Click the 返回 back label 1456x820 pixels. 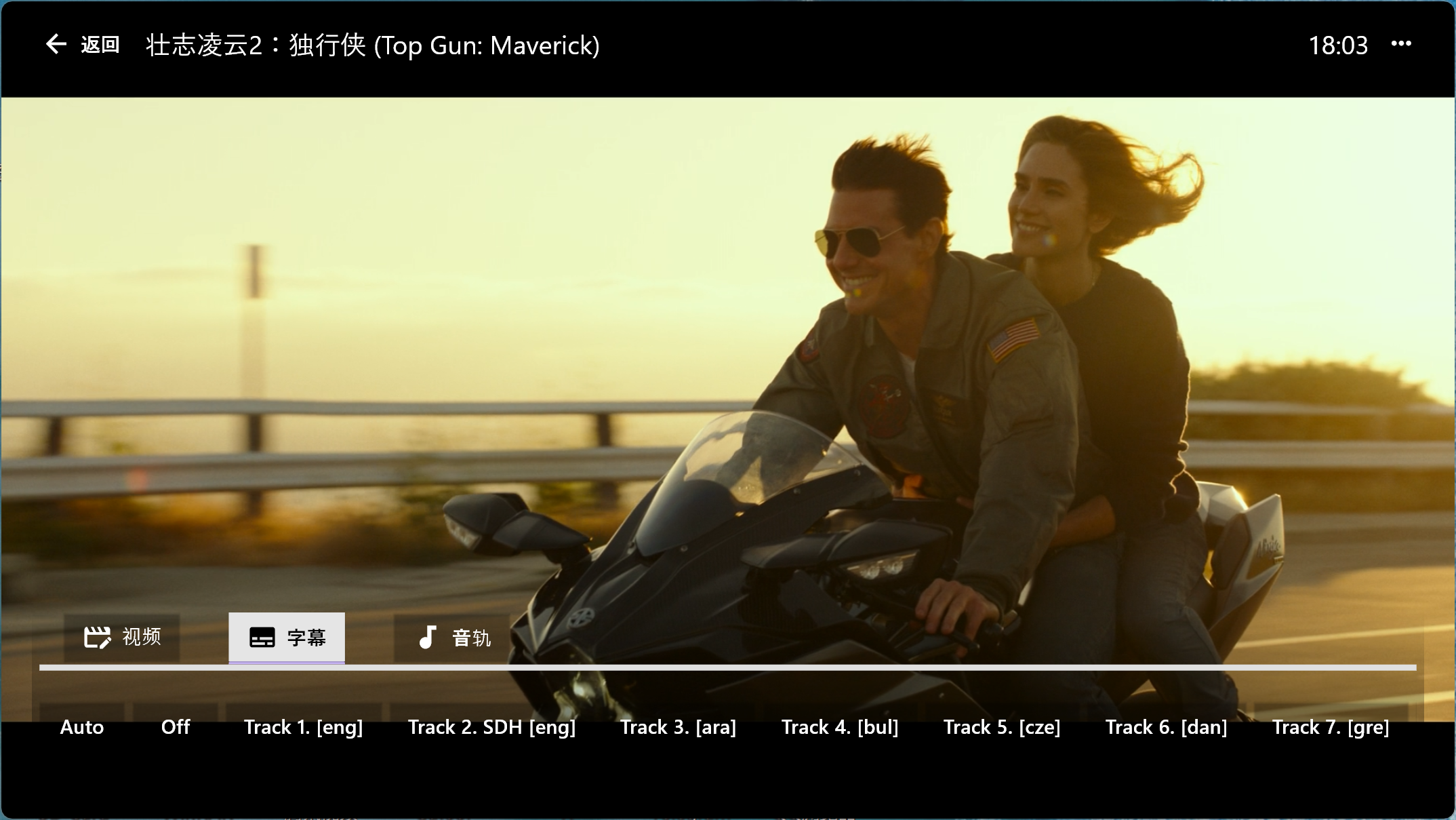coord(100,45)
